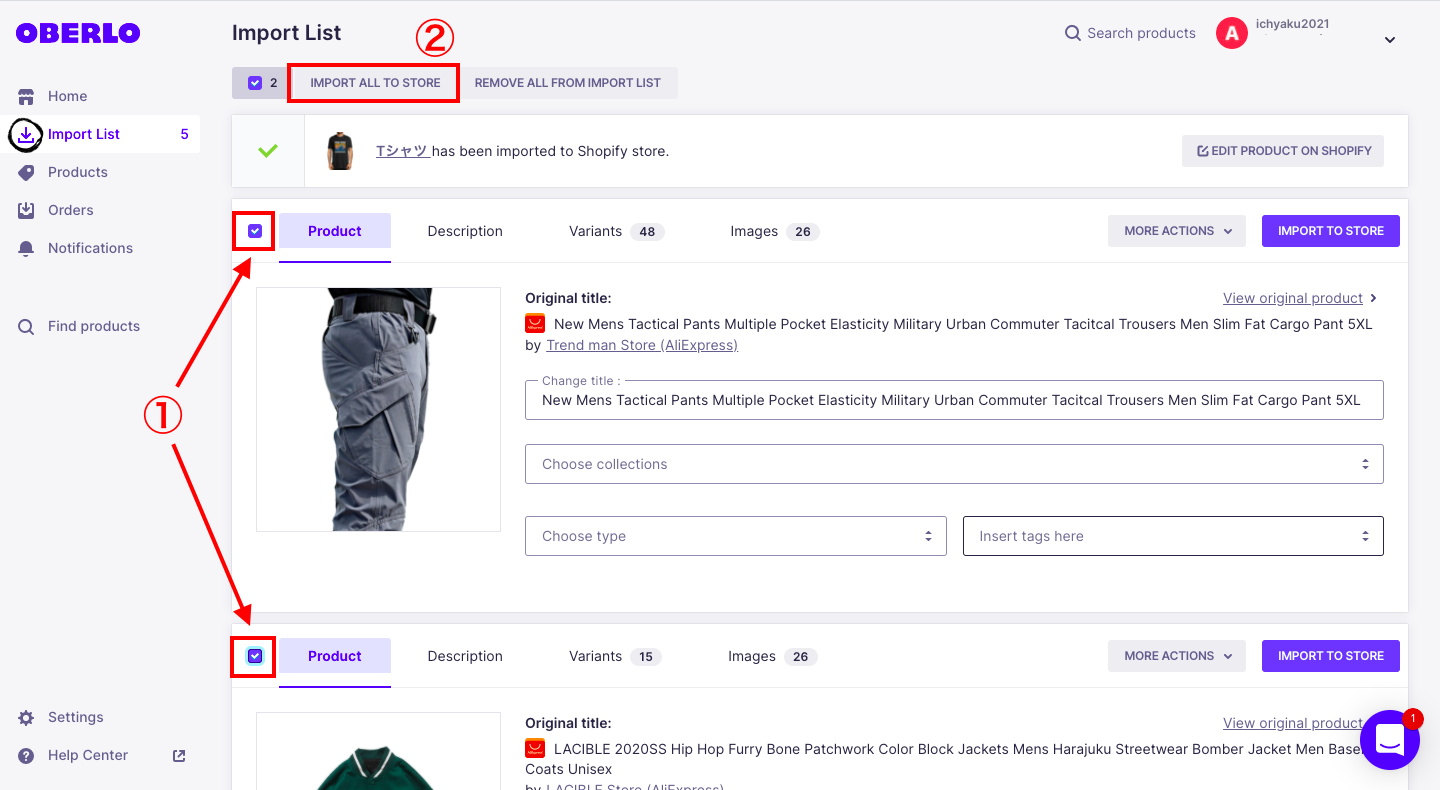Image resolution: width=1440 pixels, height=790 pixels.
Task: Click the Search products field
Action: (x=1141, y=33)
